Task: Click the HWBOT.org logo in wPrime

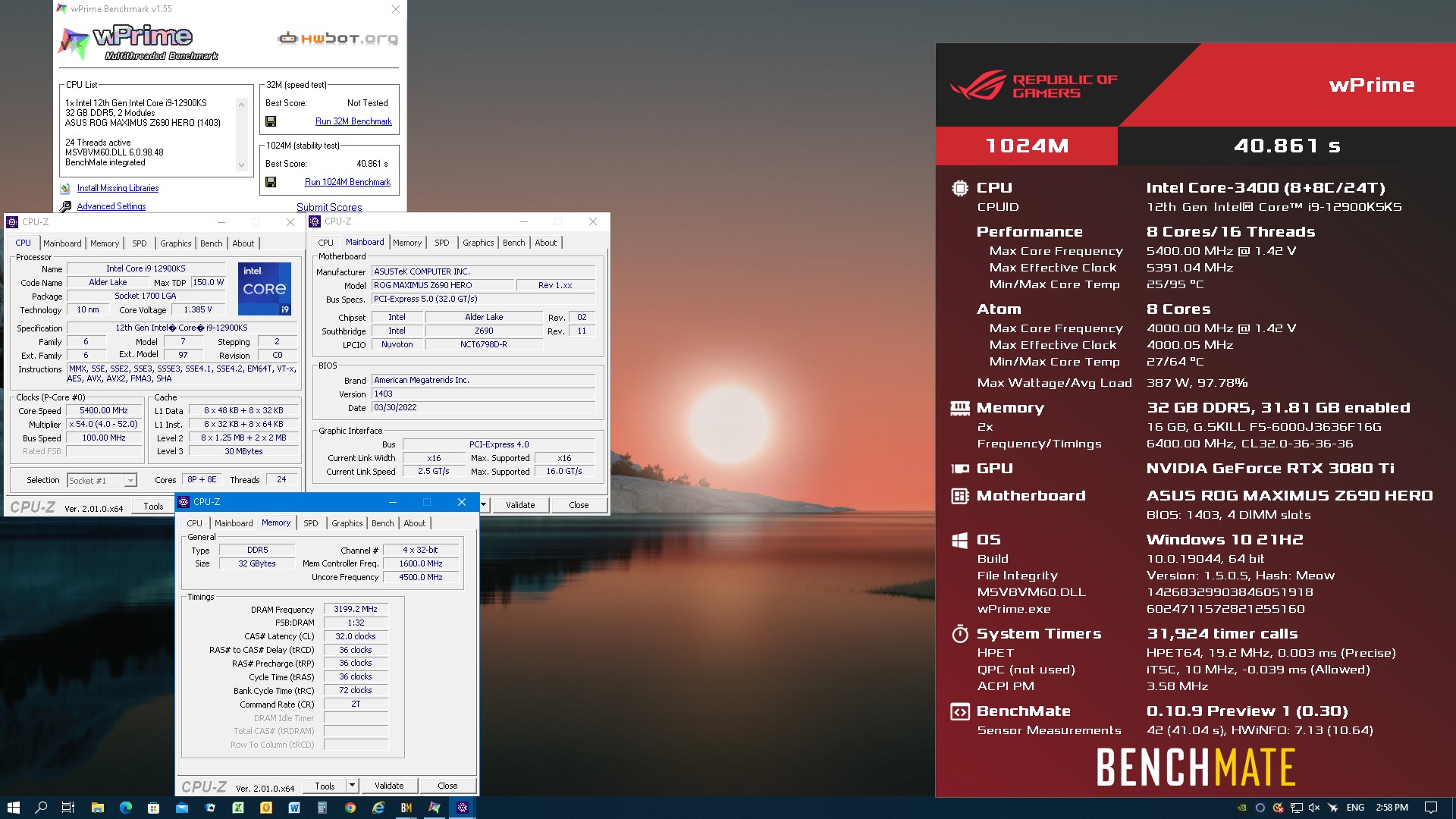Action: click(x=338, y=38)
